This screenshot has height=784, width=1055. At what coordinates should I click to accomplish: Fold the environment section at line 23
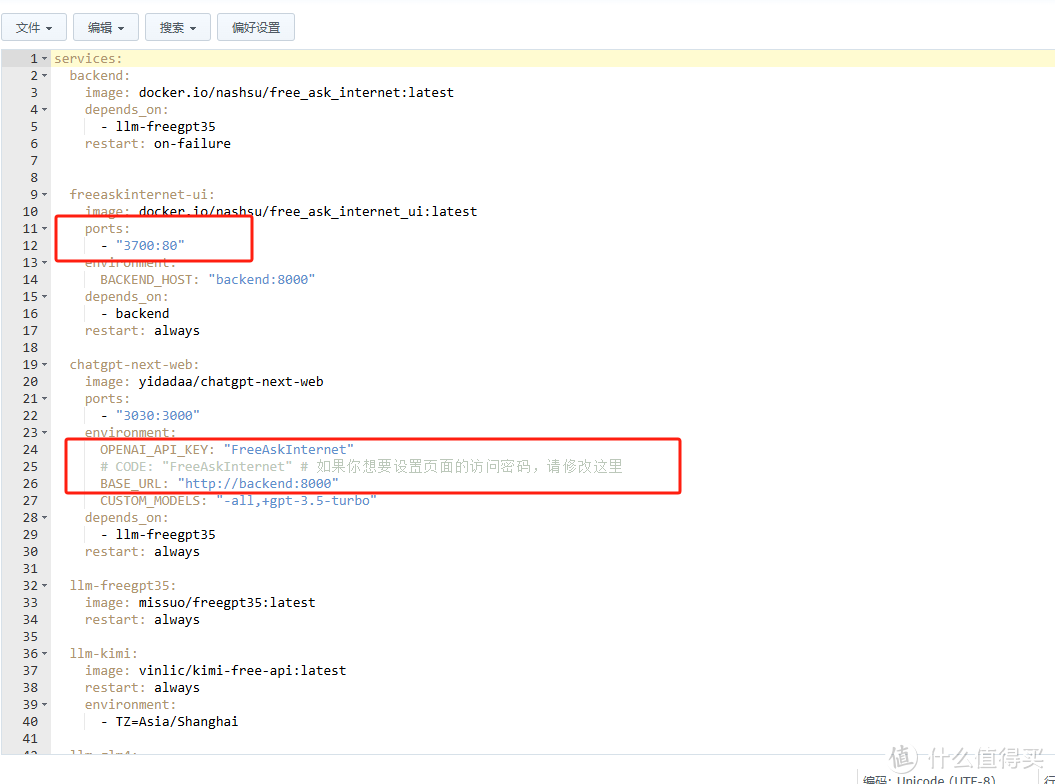tap(45, 433)
